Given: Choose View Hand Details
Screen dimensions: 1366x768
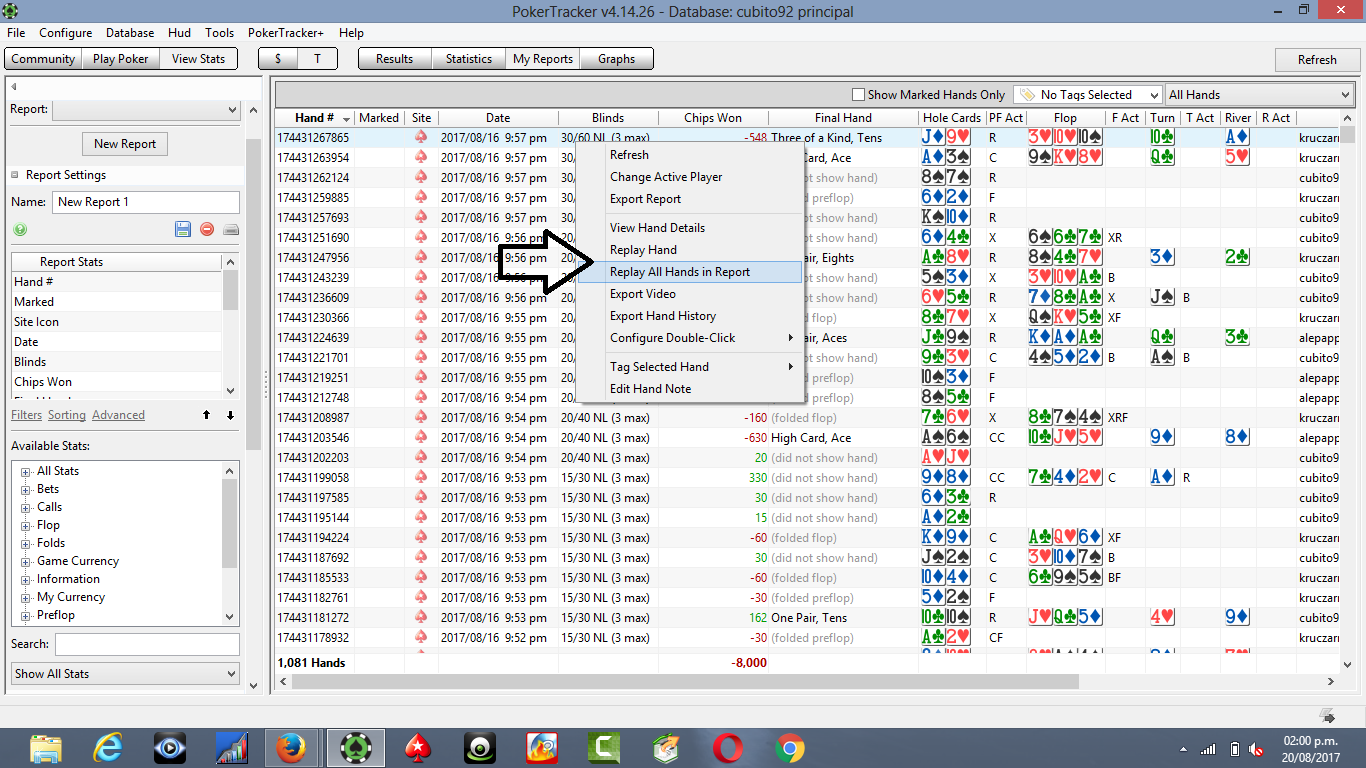Looking at the screenshot, I should tap(690, 228).
